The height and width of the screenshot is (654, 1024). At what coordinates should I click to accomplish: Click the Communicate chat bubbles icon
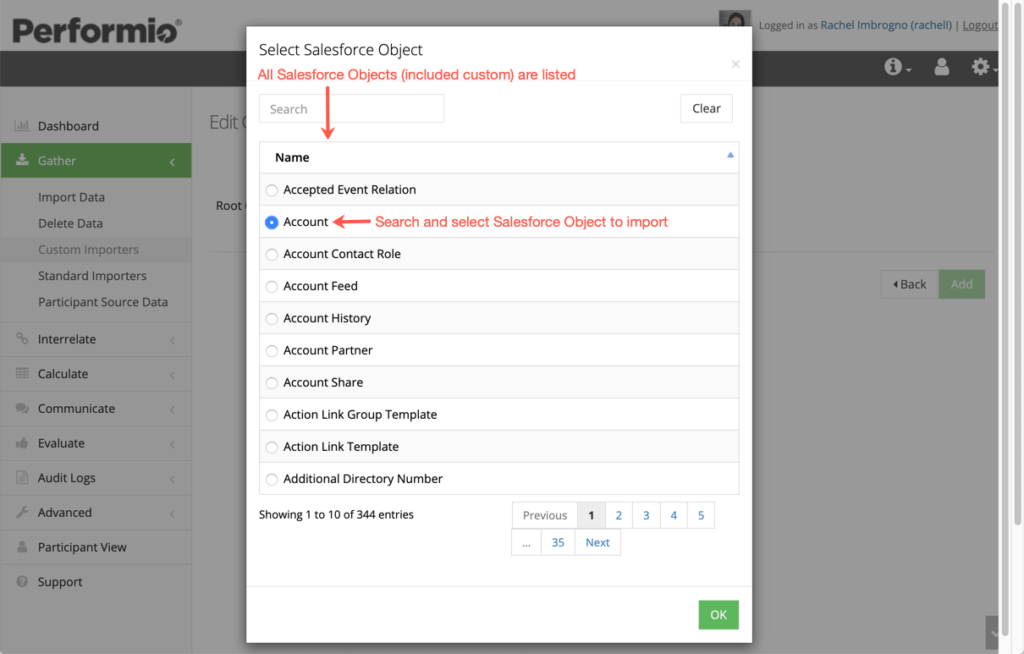22,408
